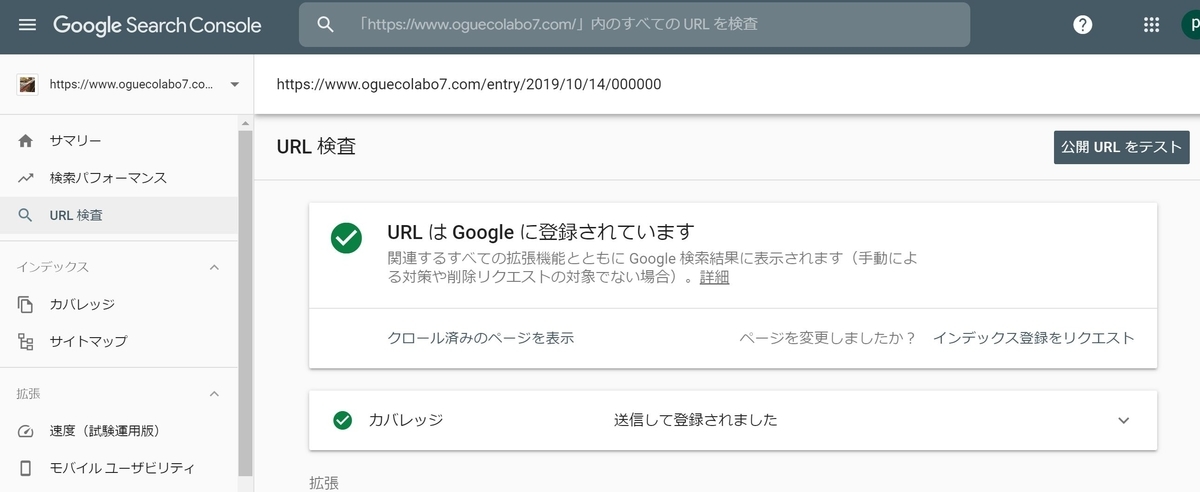Viewport: 1200px width, 492px height.
Task: Open the help question mark icon
Action: tap(1083, 25)
